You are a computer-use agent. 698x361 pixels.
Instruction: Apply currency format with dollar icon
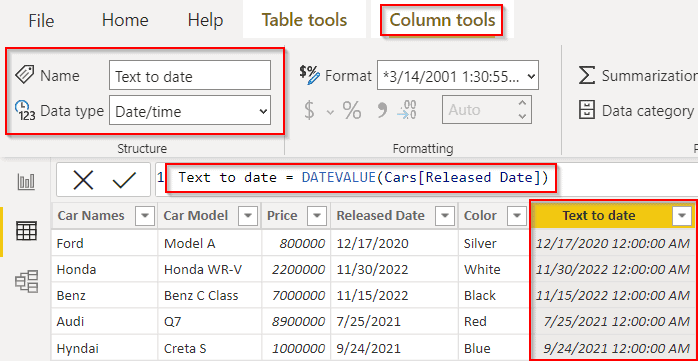(x=309, y=110)
